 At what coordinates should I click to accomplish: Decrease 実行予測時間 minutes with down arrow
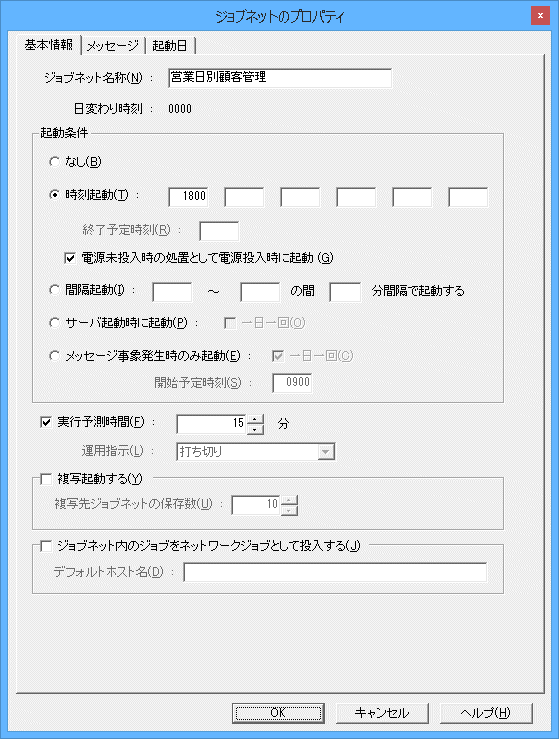click(255, 429)
